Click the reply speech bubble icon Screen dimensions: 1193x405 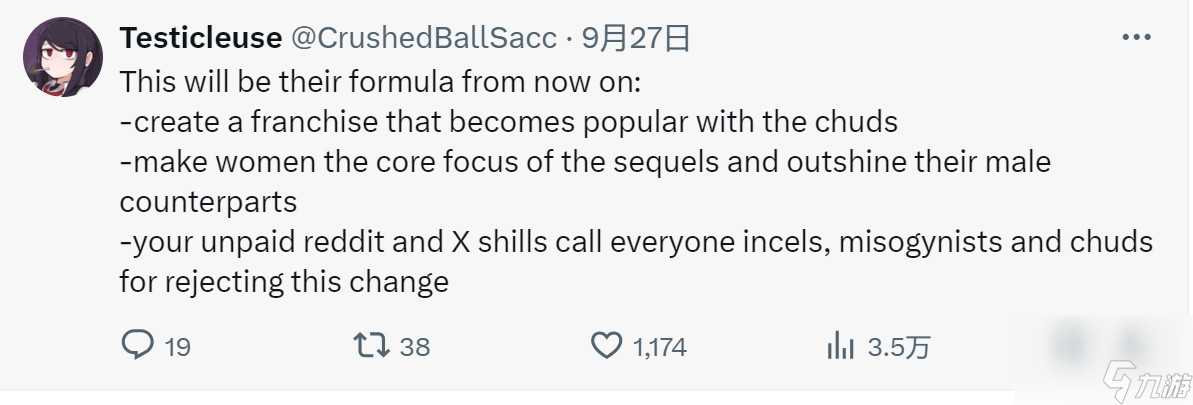tap(136, 346)
